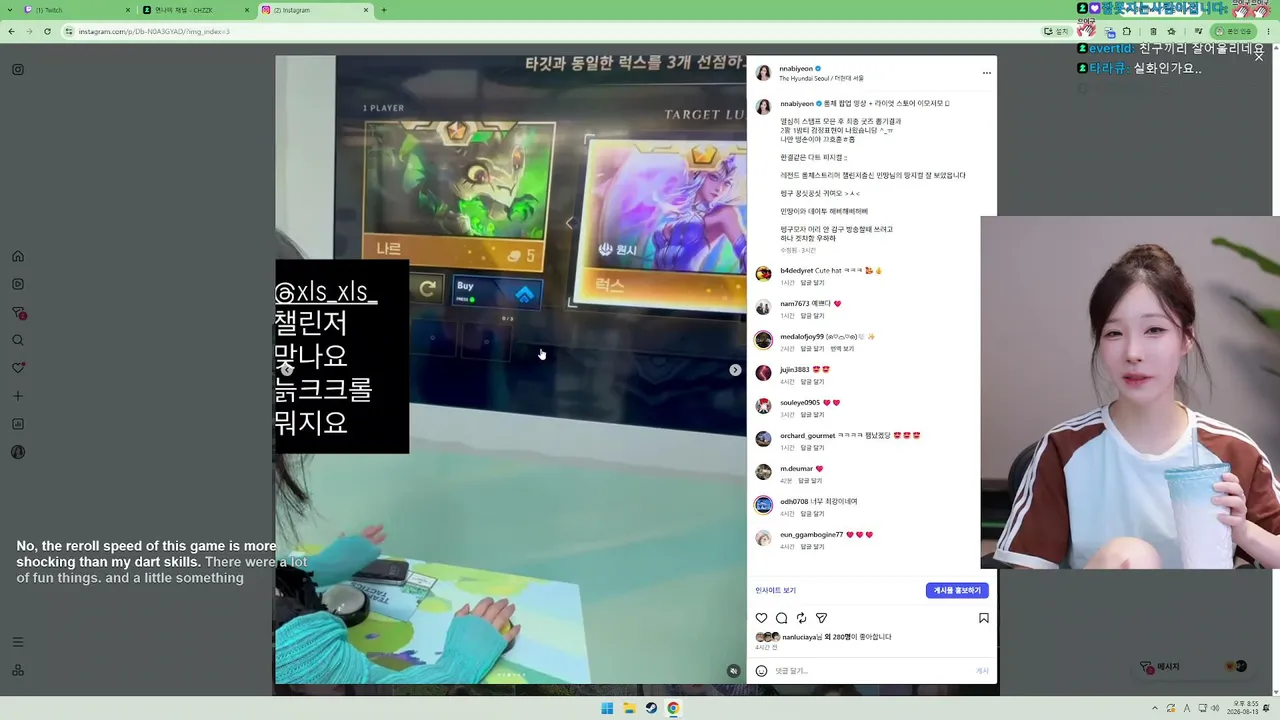Click the comment input field
Viewport: 1280px width, 720px height.
tap(870, 671)
